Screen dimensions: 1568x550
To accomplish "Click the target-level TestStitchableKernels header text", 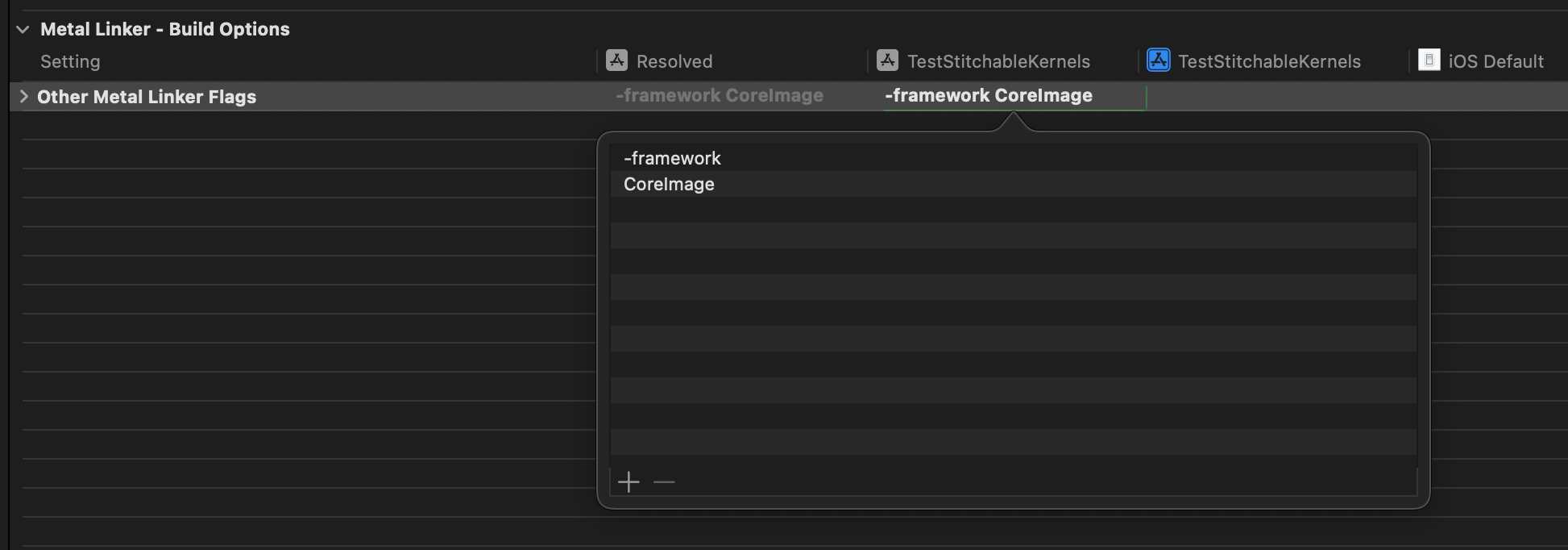I will pyautogui.click(x=1269, y=61).
